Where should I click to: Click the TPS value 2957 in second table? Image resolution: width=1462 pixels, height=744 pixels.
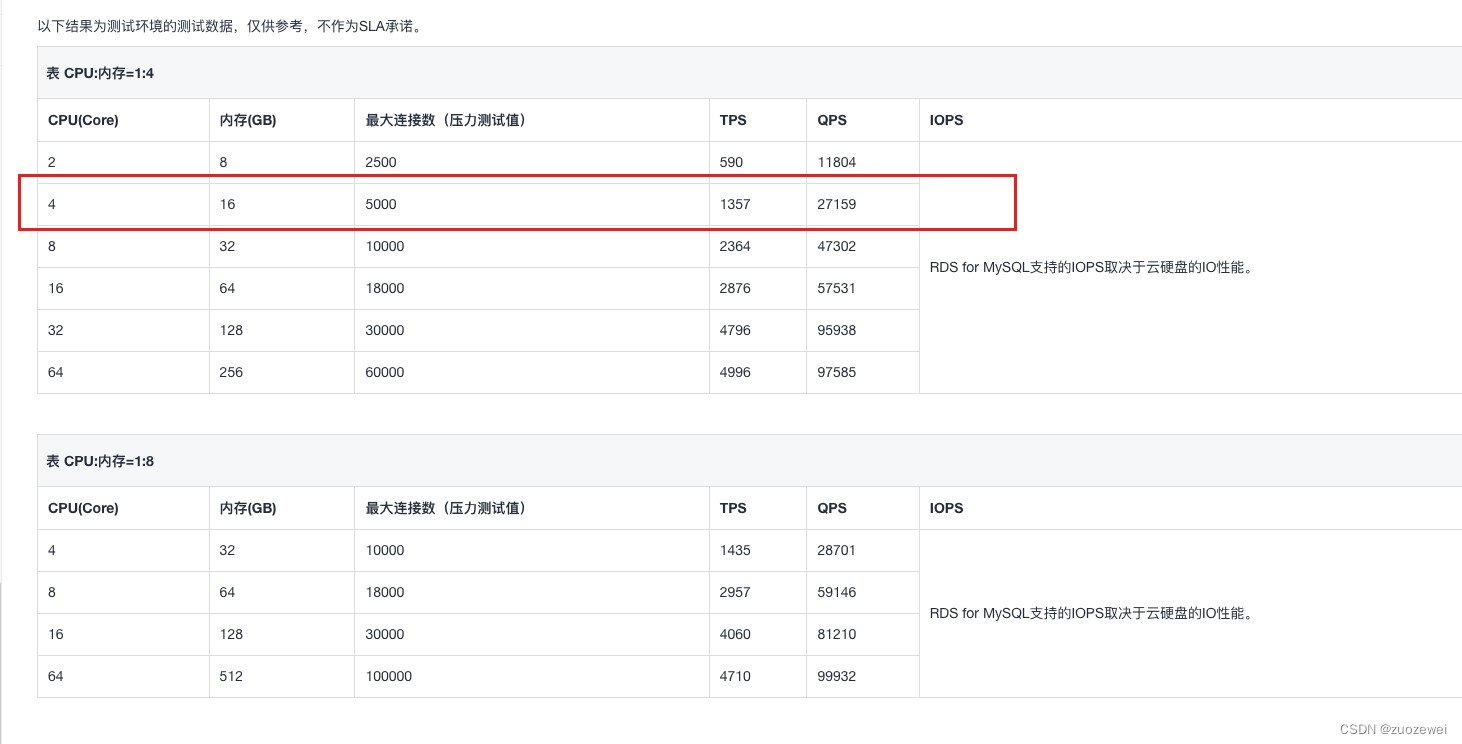(x=734, y=592)
